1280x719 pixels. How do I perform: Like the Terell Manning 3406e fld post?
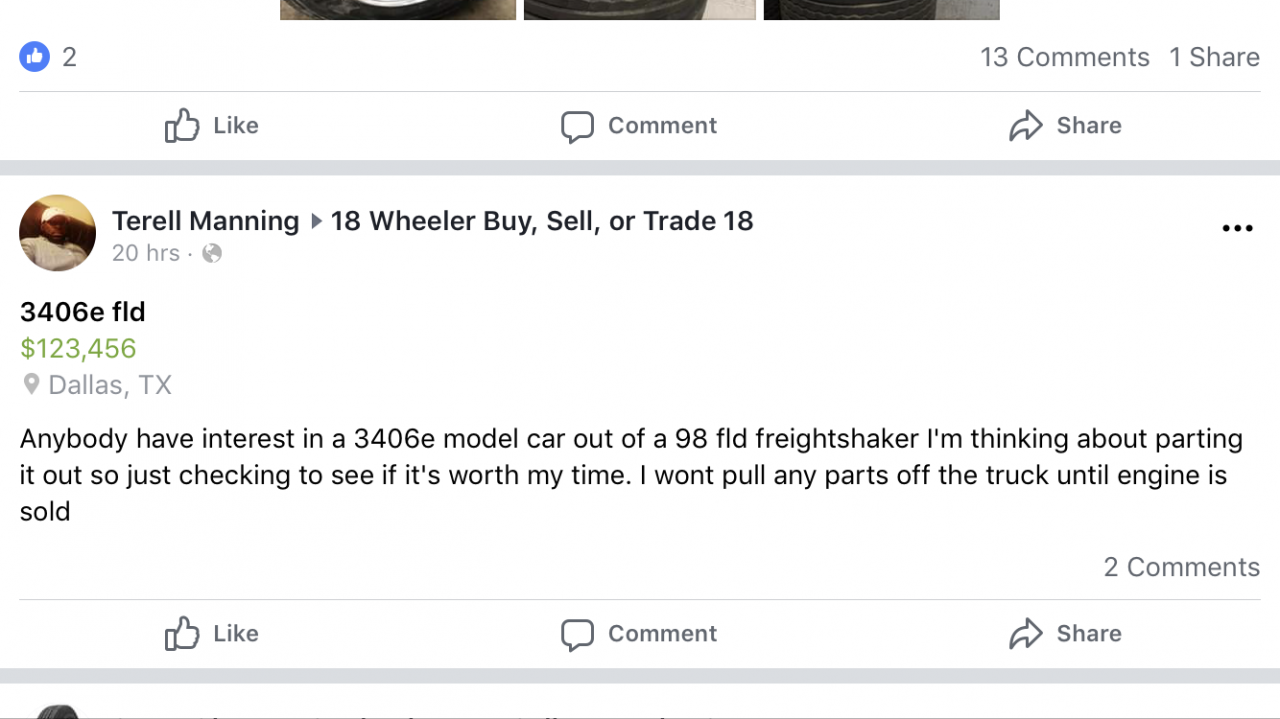click(x=211, y=633)
